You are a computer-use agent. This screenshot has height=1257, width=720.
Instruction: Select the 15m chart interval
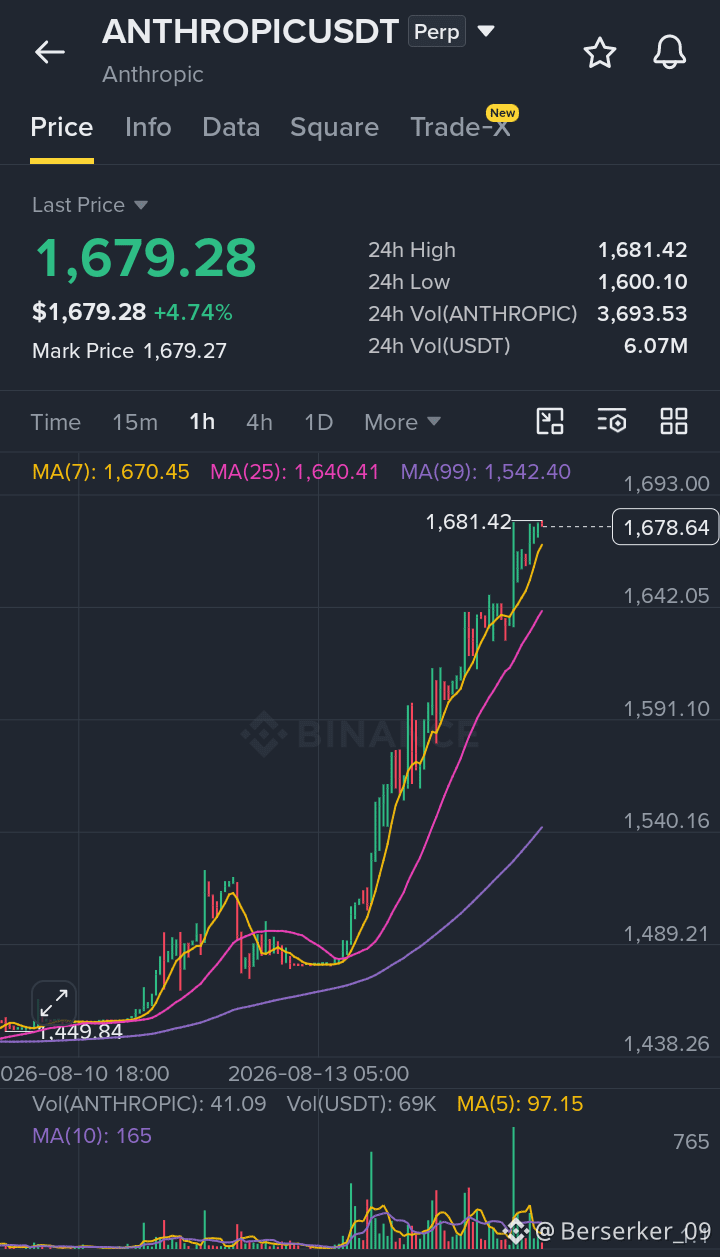[135, 422]
